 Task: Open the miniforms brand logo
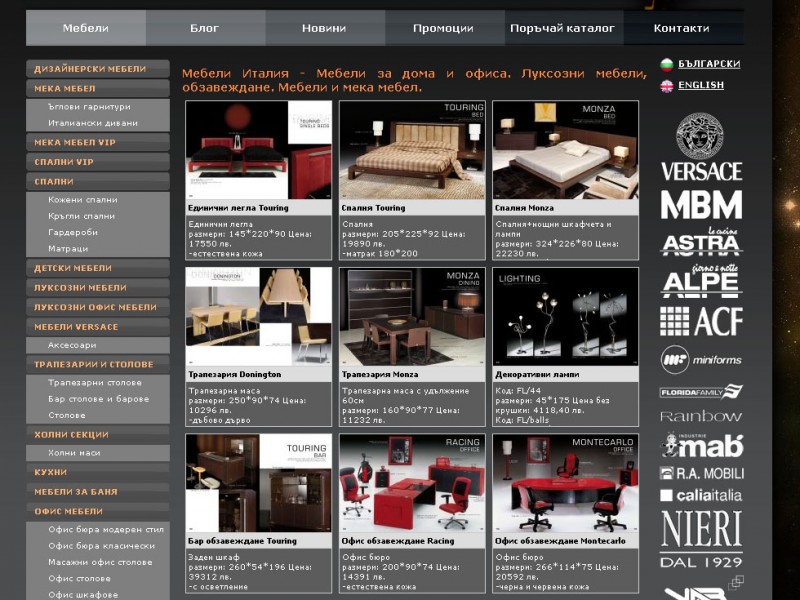click(701, 360)
